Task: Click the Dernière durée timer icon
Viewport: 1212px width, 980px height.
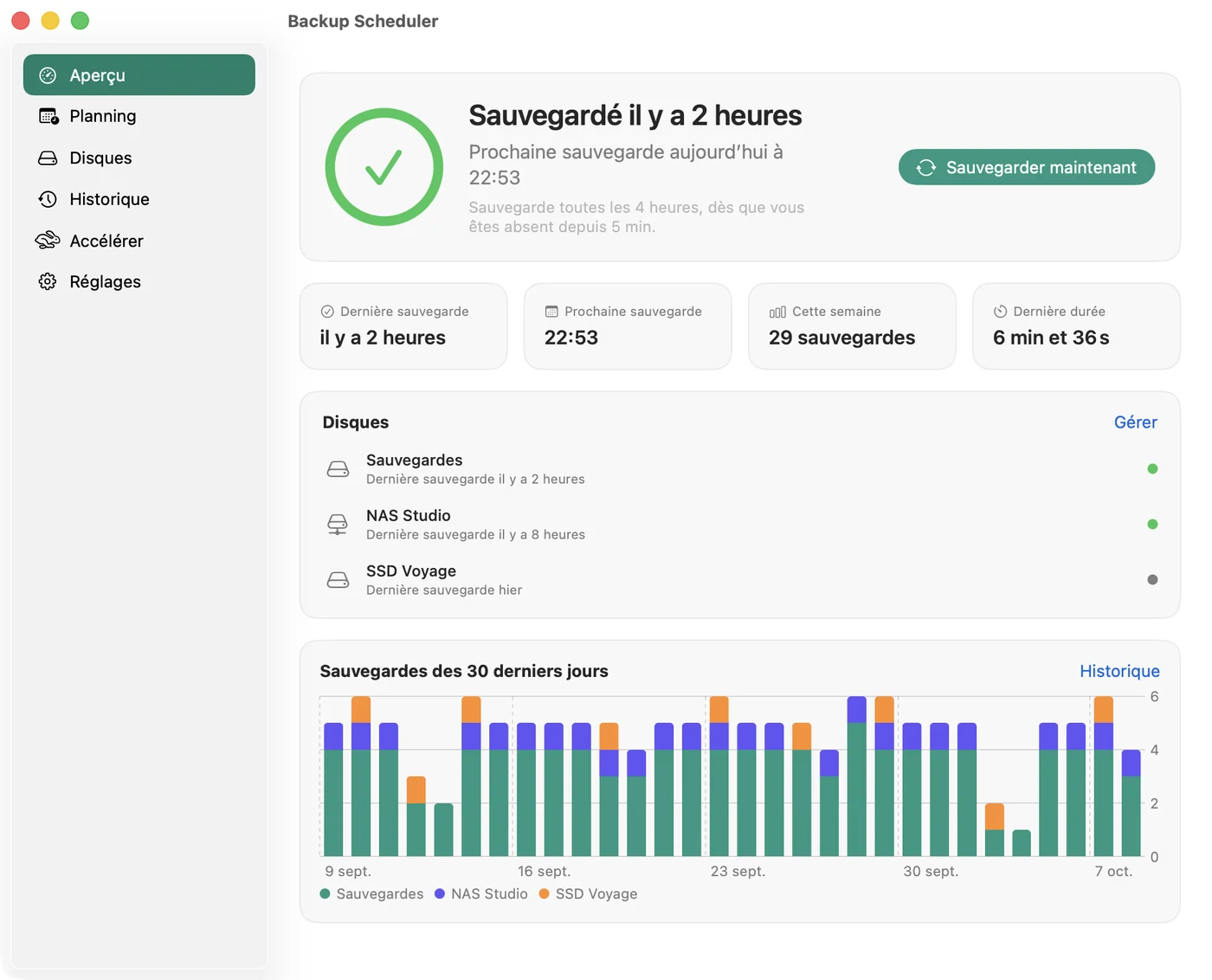Action: point(1000,312)
